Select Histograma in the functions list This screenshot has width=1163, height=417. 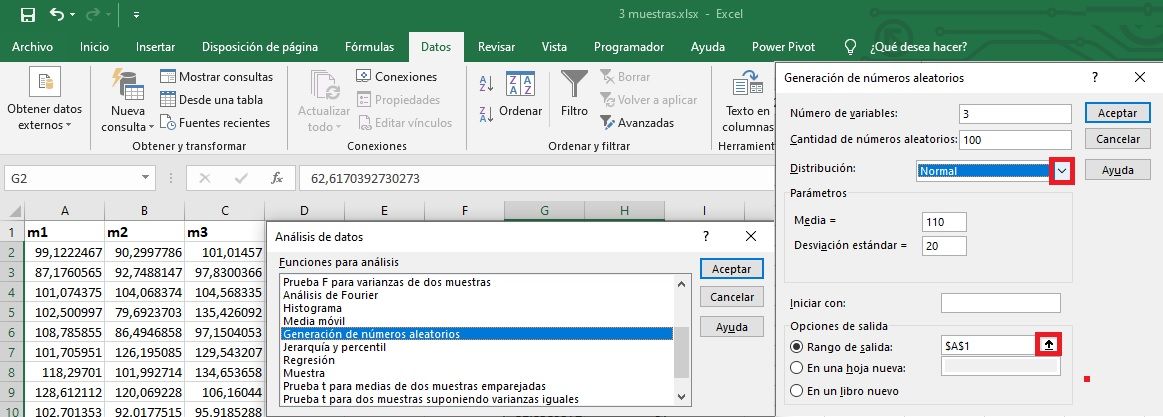point(312,308)
